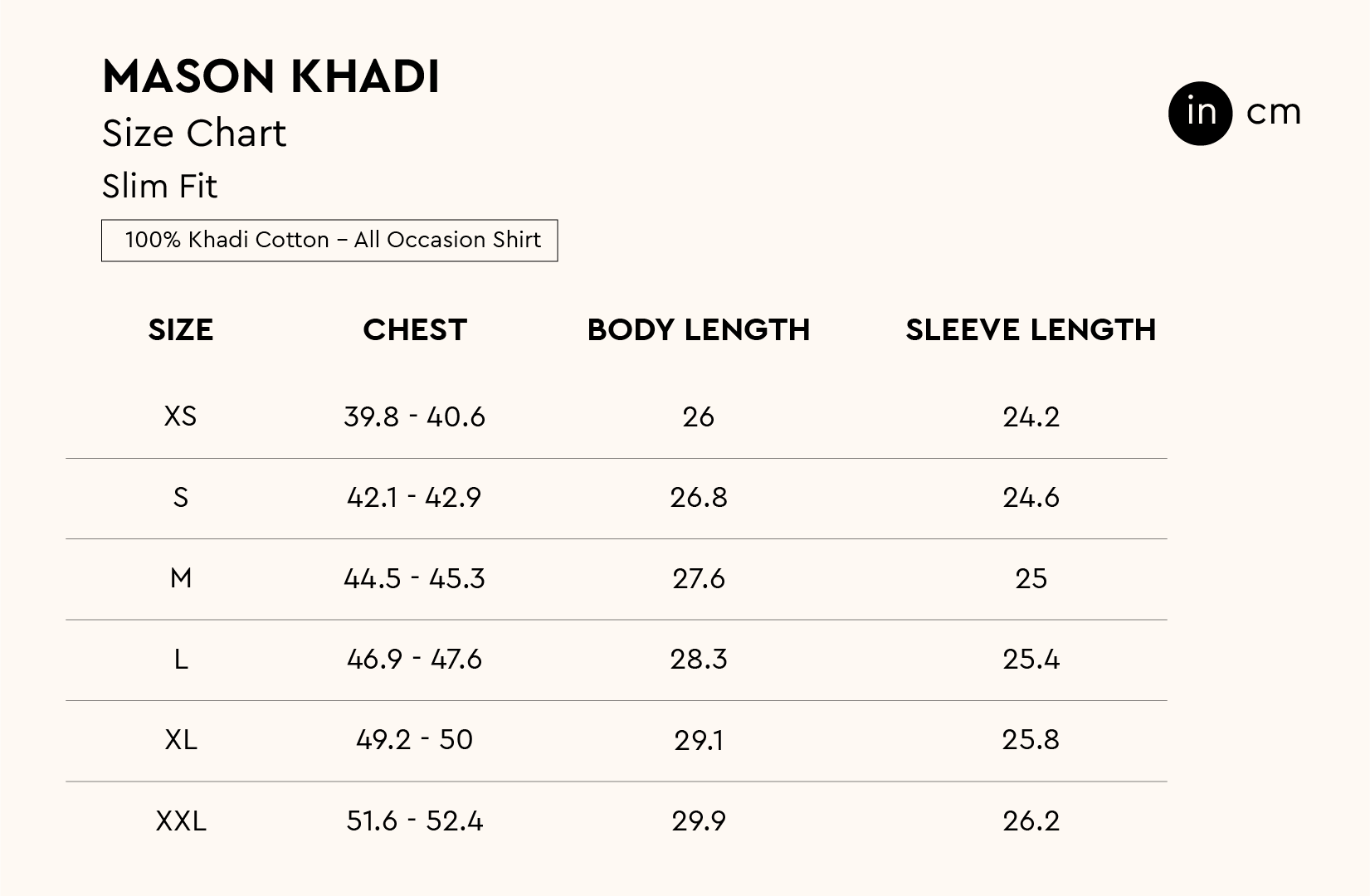Click chest value 44.5 - 45.3
The image size is (1370, 896).
pos(414,577)
